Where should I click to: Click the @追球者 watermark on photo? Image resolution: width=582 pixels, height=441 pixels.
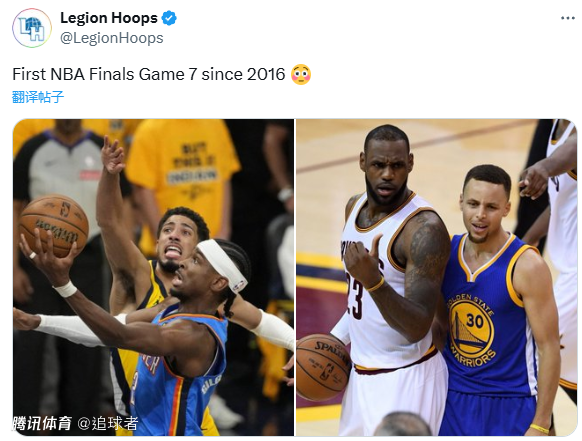click(x=108, y=423)
